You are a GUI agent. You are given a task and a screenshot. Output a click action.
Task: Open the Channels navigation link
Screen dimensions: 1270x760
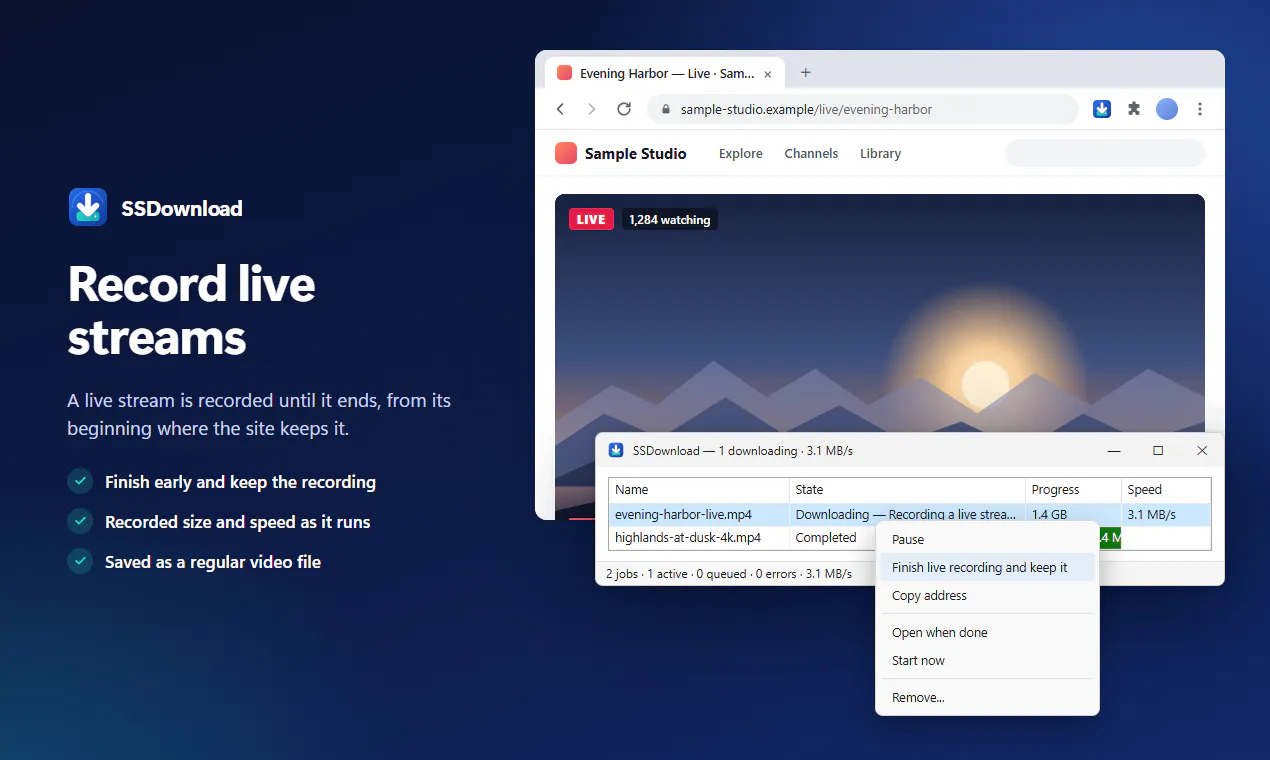click(x=811, y=153)
